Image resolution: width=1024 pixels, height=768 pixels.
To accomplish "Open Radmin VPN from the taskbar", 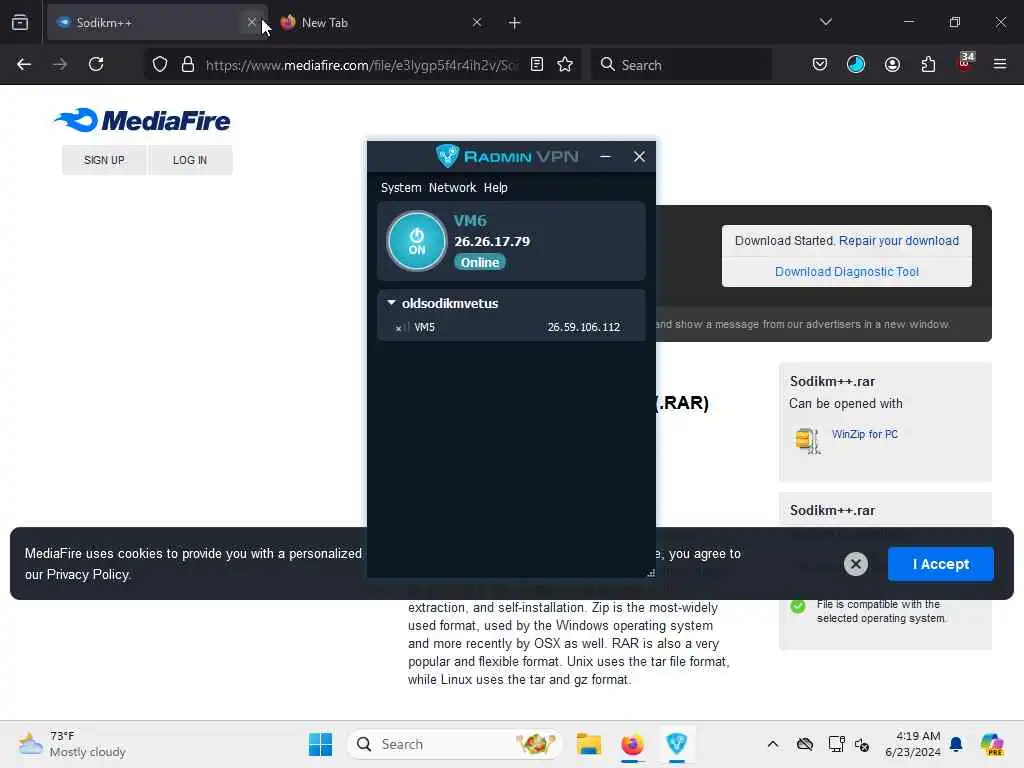I will point(677,744).
